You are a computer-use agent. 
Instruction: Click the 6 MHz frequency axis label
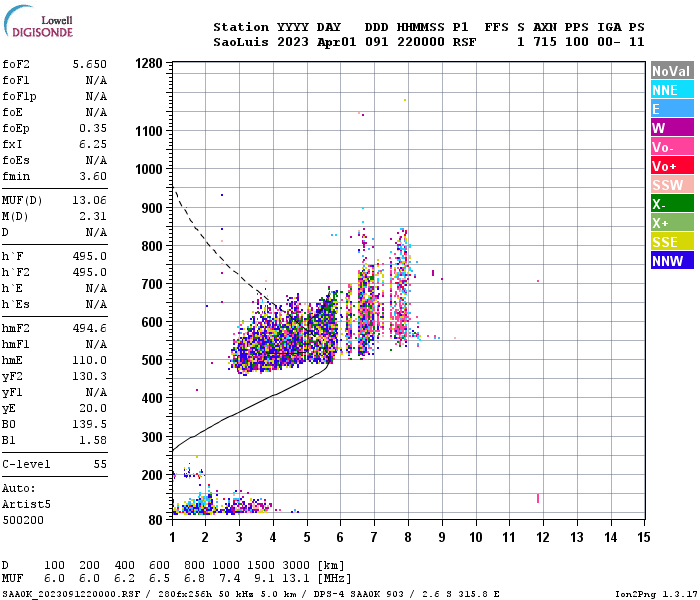(340, 537)
